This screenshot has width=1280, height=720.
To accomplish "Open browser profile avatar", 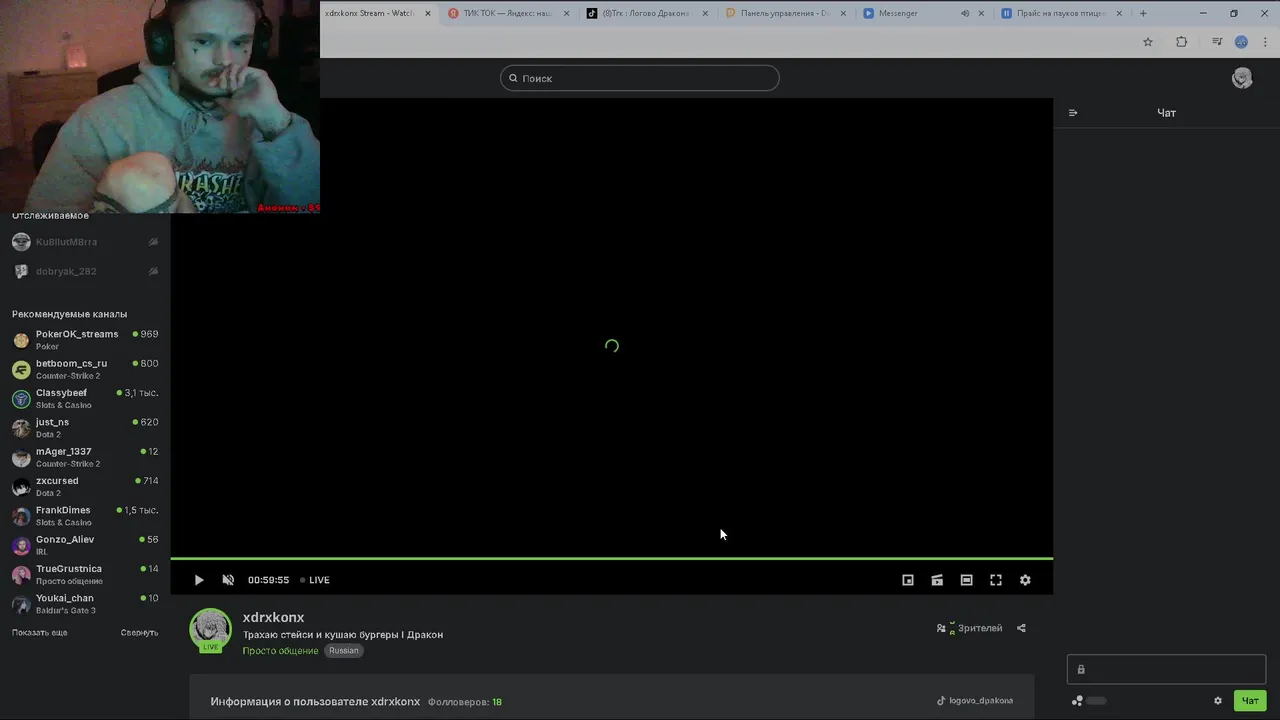I will pyautogui.click(x=1241, y=42).
